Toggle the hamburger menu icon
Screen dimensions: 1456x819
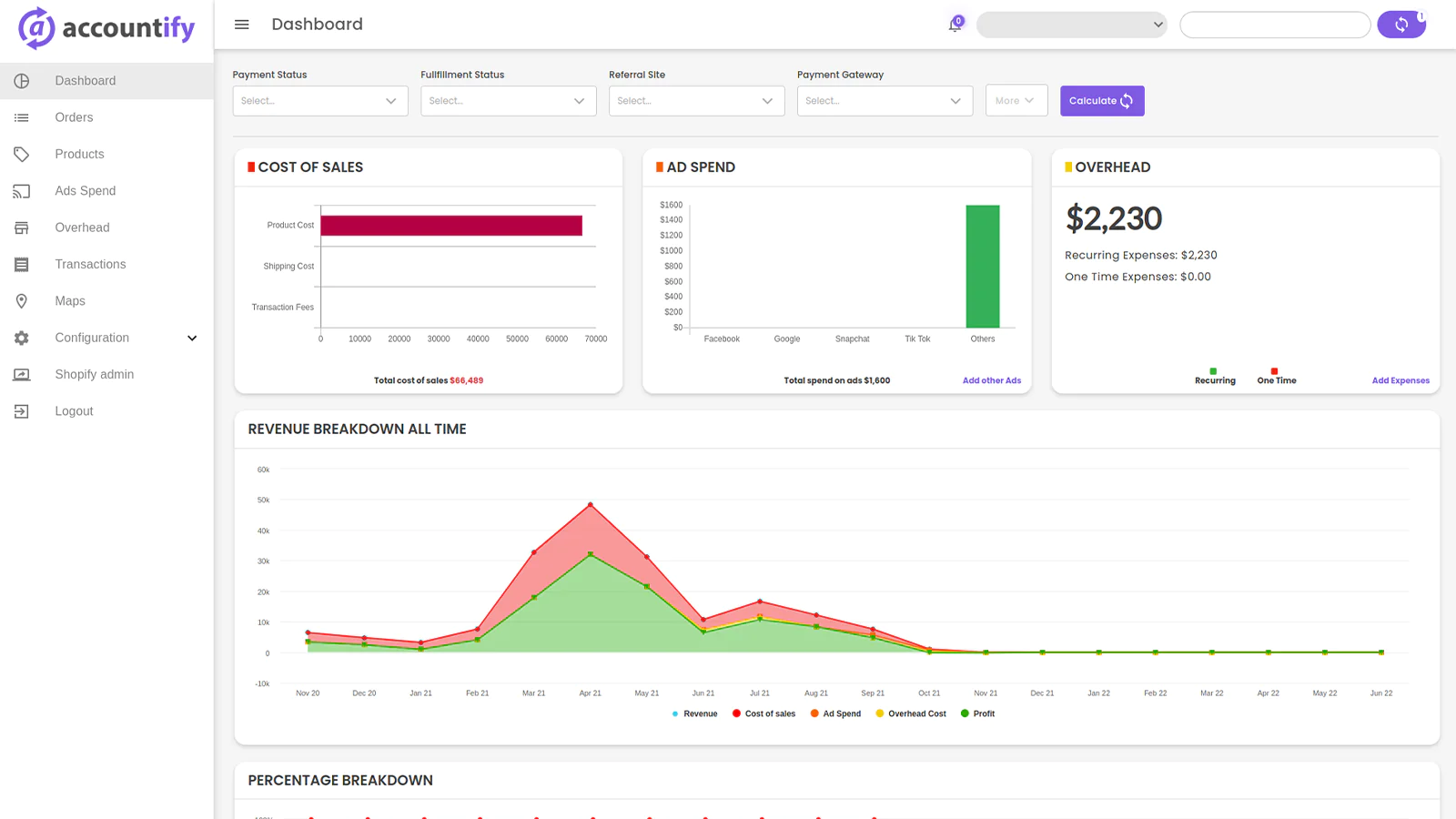242,25
